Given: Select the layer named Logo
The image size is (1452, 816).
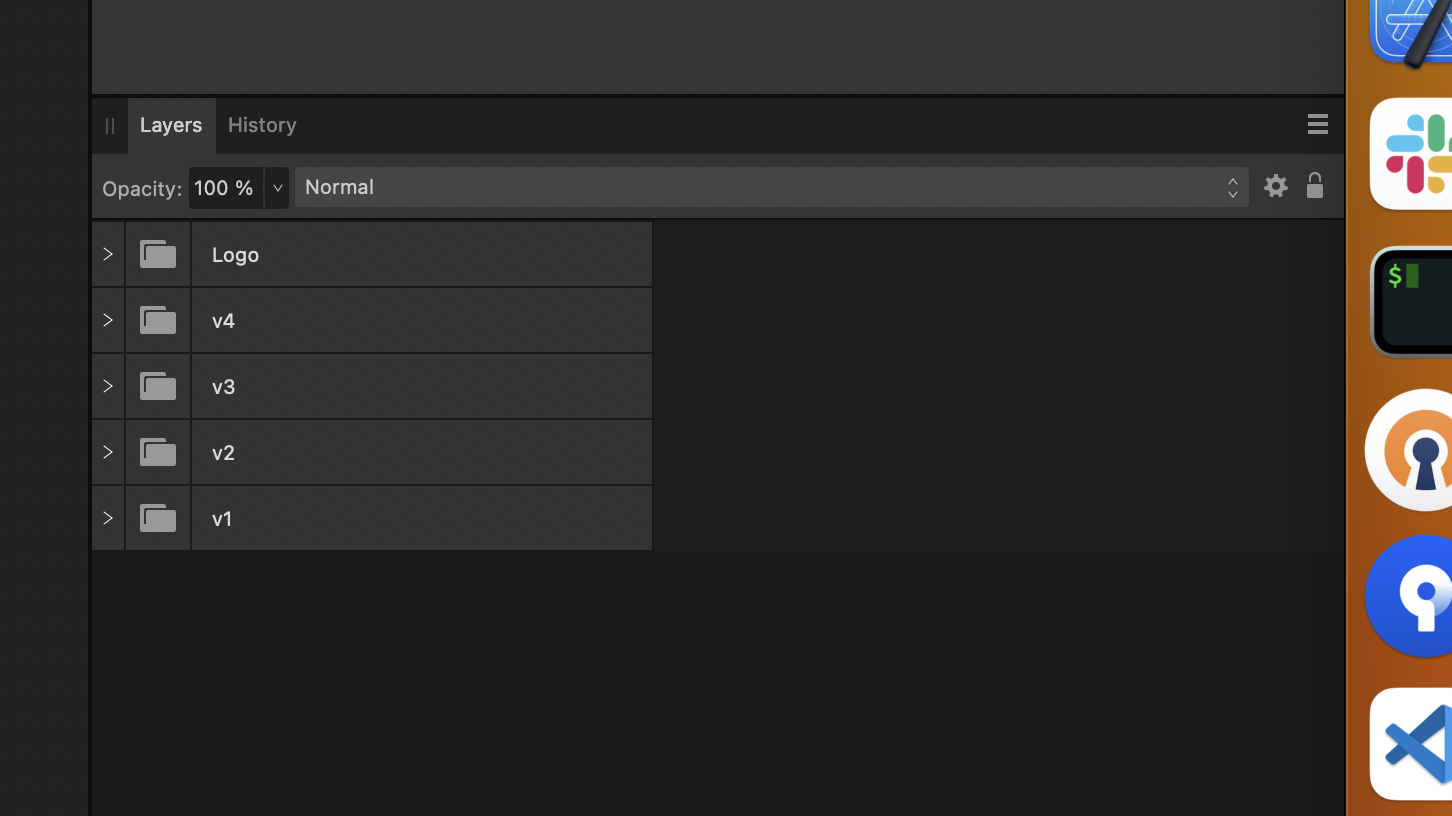Looking at the screenshot, I should (x=421, y=254).
